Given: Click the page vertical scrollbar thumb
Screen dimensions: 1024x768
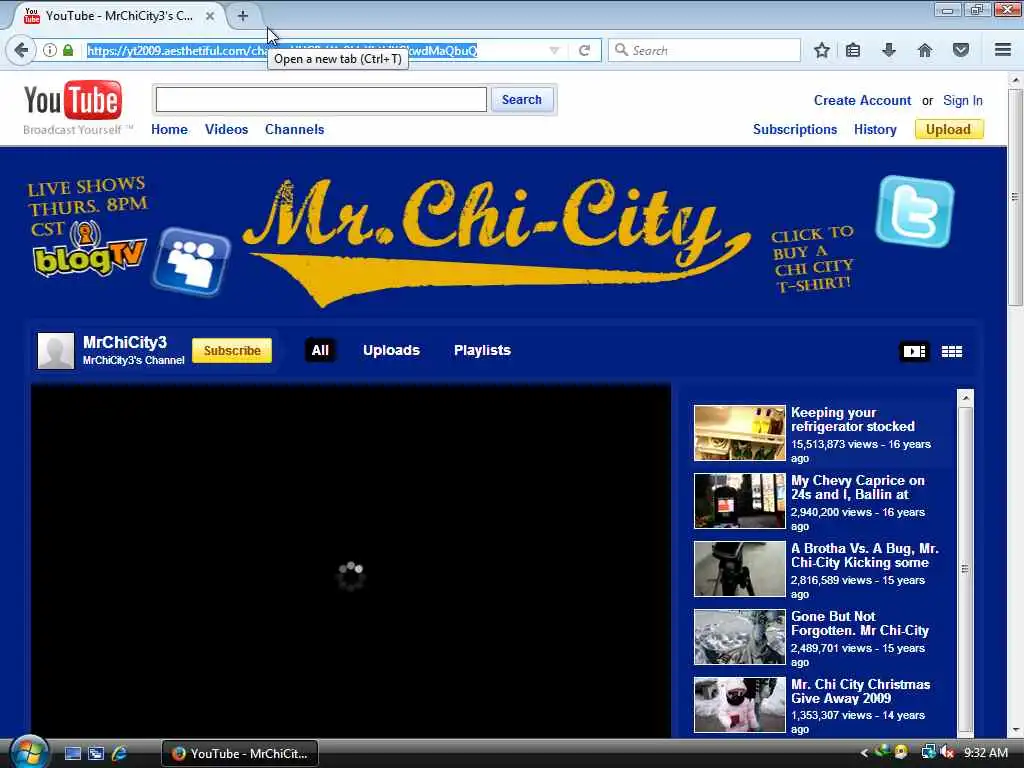Looking at the screenshot, I should [x=1015, y=197].
